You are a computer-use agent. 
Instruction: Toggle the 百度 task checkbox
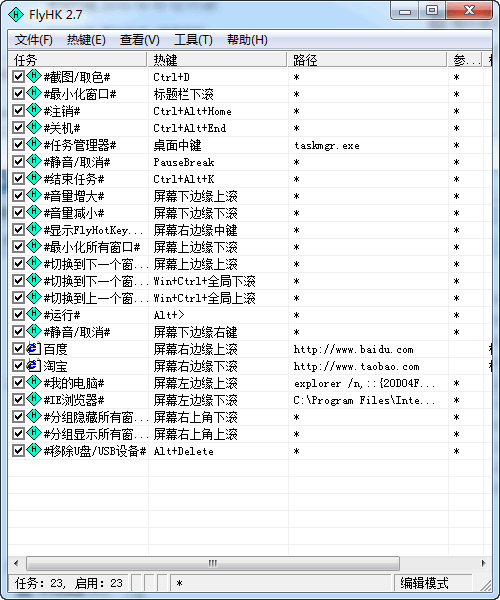18,349
